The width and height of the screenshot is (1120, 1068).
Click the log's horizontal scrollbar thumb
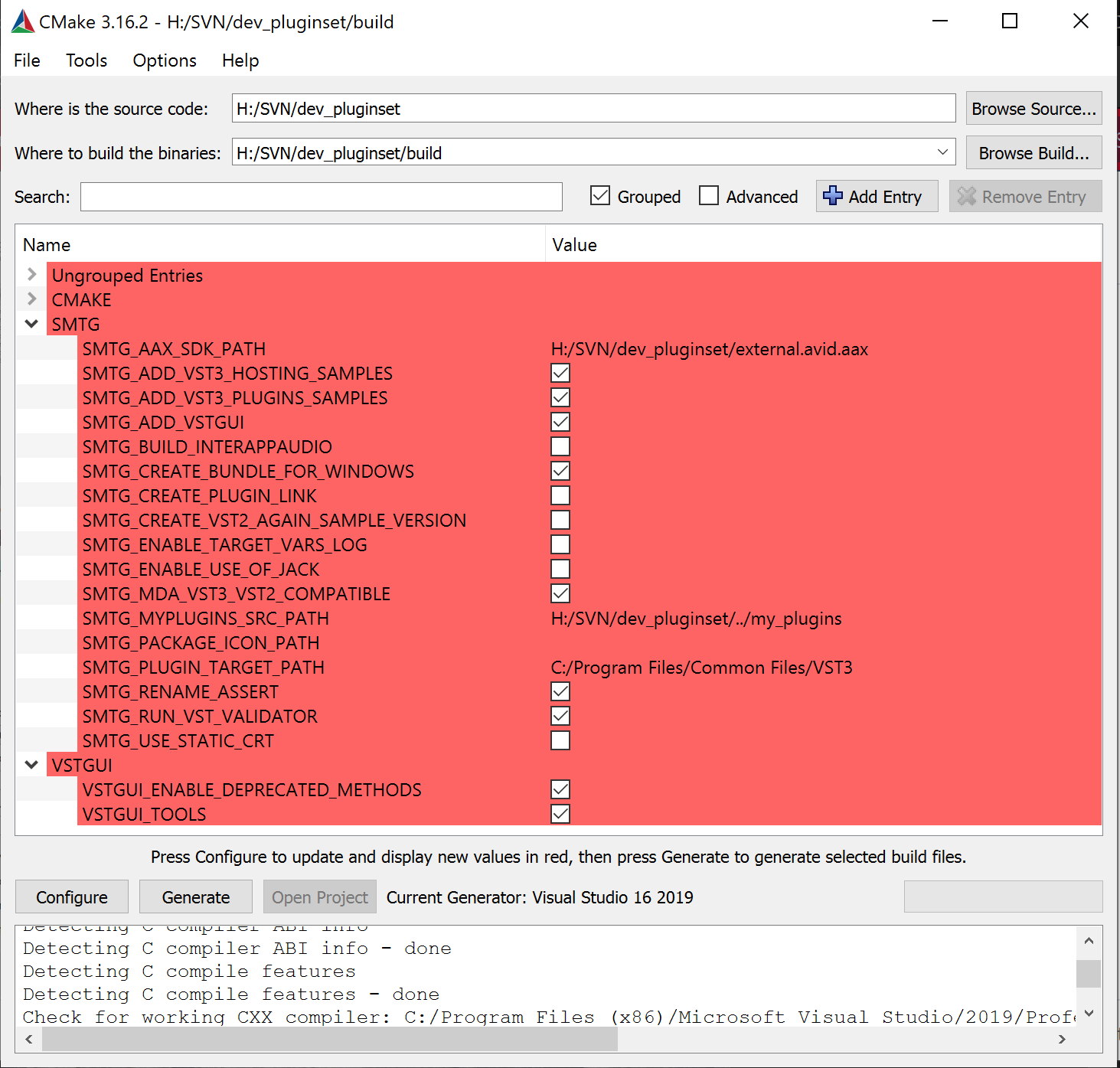click(x=329, y=1039)
